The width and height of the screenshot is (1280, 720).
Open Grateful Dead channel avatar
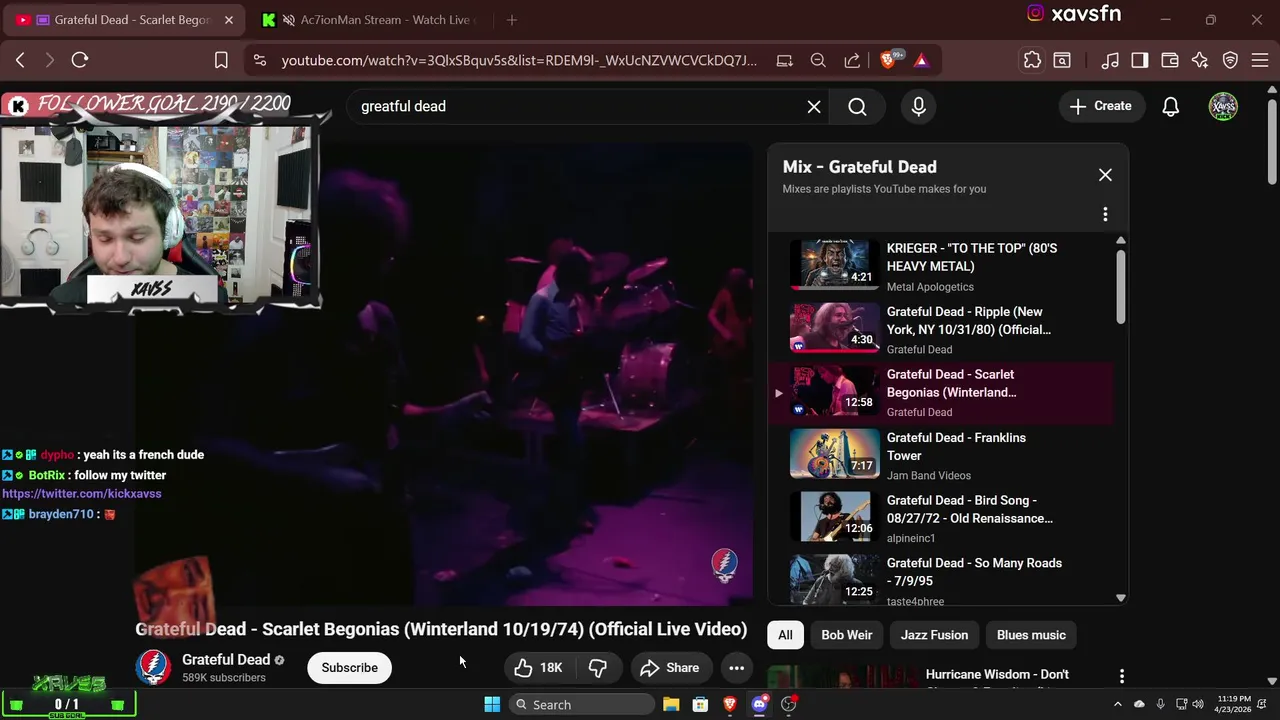(153, 667)
